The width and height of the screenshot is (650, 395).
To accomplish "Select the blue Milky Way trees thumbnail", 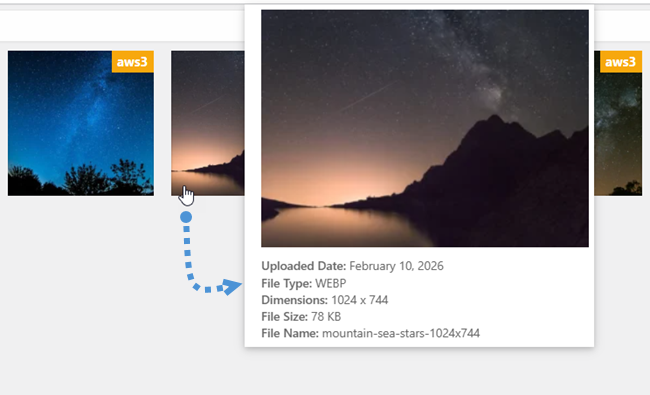I will click(x=81, y=123).
